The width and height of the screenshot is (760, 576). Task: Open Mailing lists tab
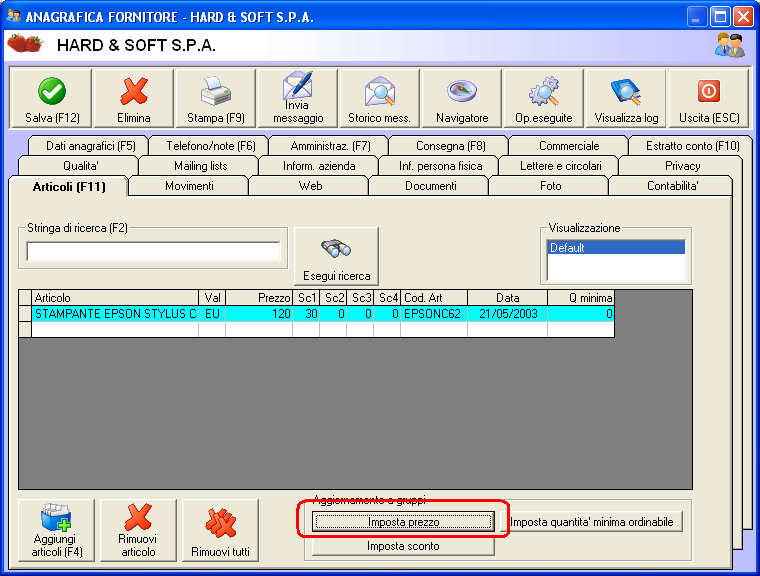coord(201,166)
